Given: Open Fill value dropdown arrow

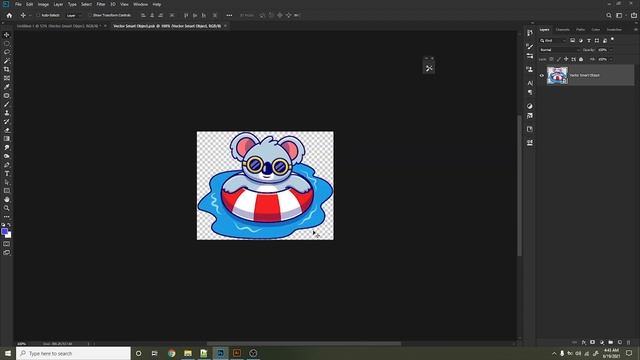Looking at the screenshot, I should click(x=611, y=59).
